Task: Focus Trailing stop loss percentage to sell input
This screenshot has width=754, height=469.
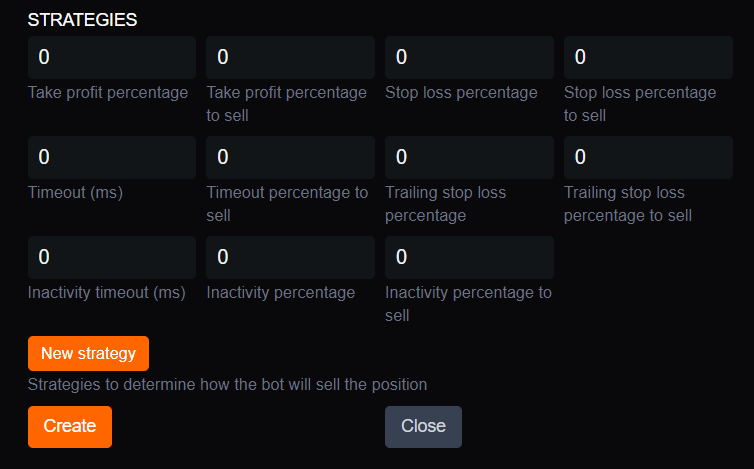Action: pos(648,158)
